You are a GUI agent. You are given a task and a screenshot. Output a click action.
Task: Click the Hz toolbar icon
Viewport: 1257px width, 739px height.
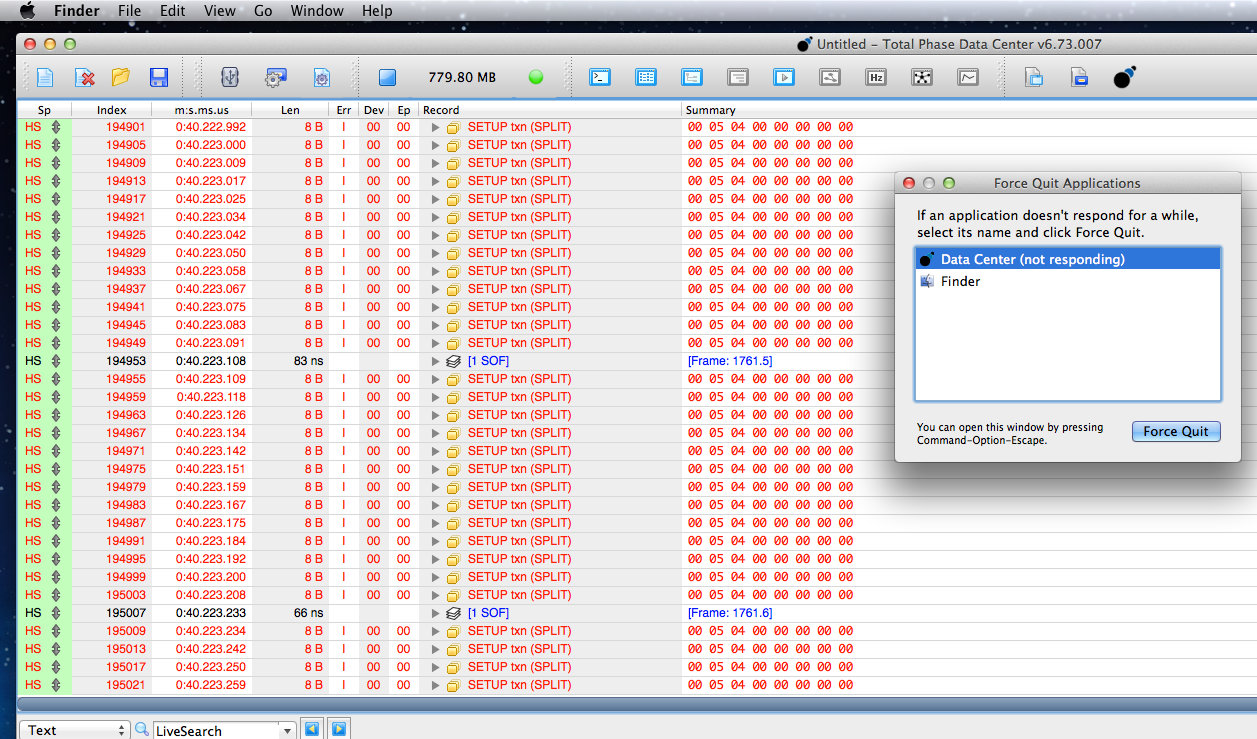tap(876, 77)
